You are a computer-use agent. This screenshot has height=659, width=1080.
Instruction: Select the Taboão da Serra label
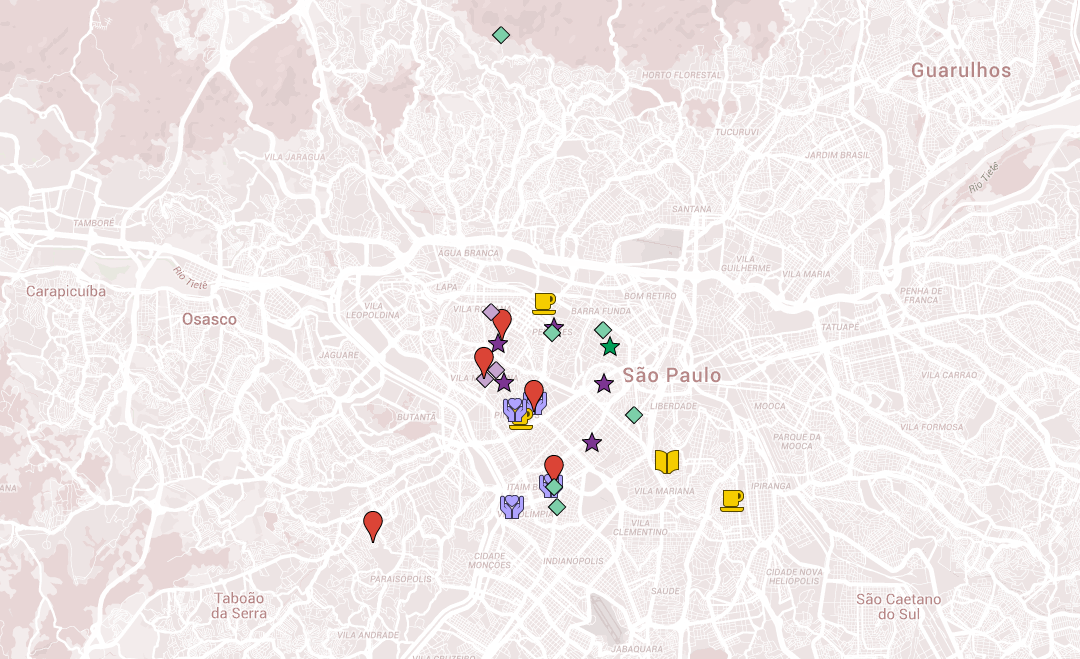[x=239, y=606]
